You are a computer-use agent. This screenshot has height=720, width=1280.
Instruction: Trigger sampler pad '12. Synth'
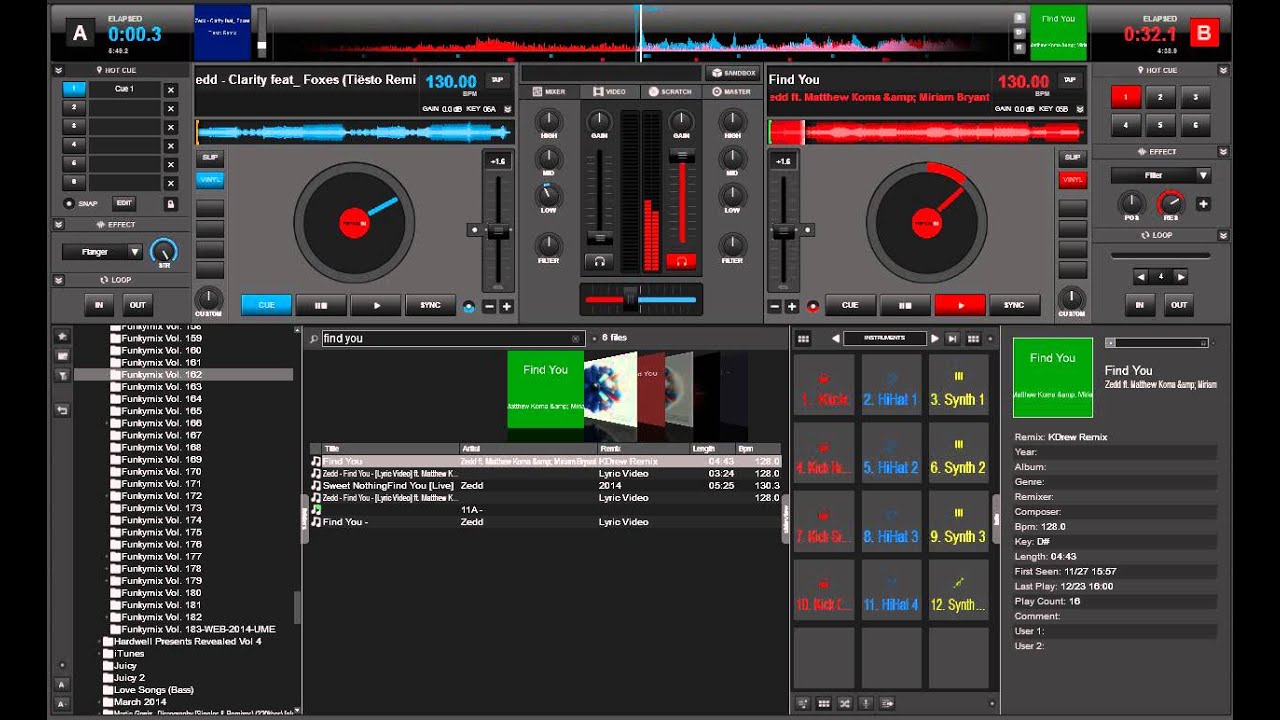tap(958, 590)
